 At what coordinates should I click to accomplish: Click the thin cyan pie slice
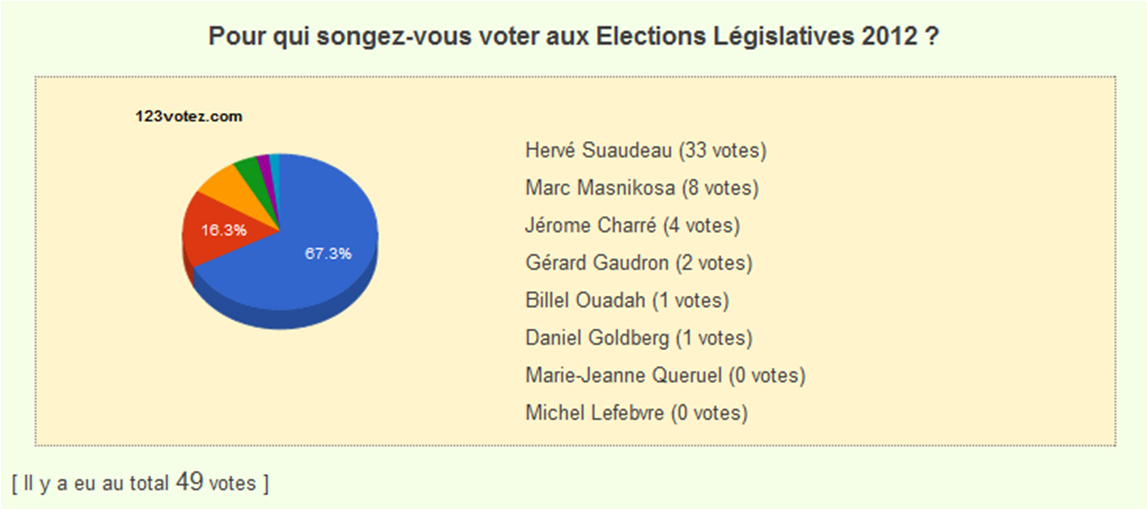(x=275, y=167)
